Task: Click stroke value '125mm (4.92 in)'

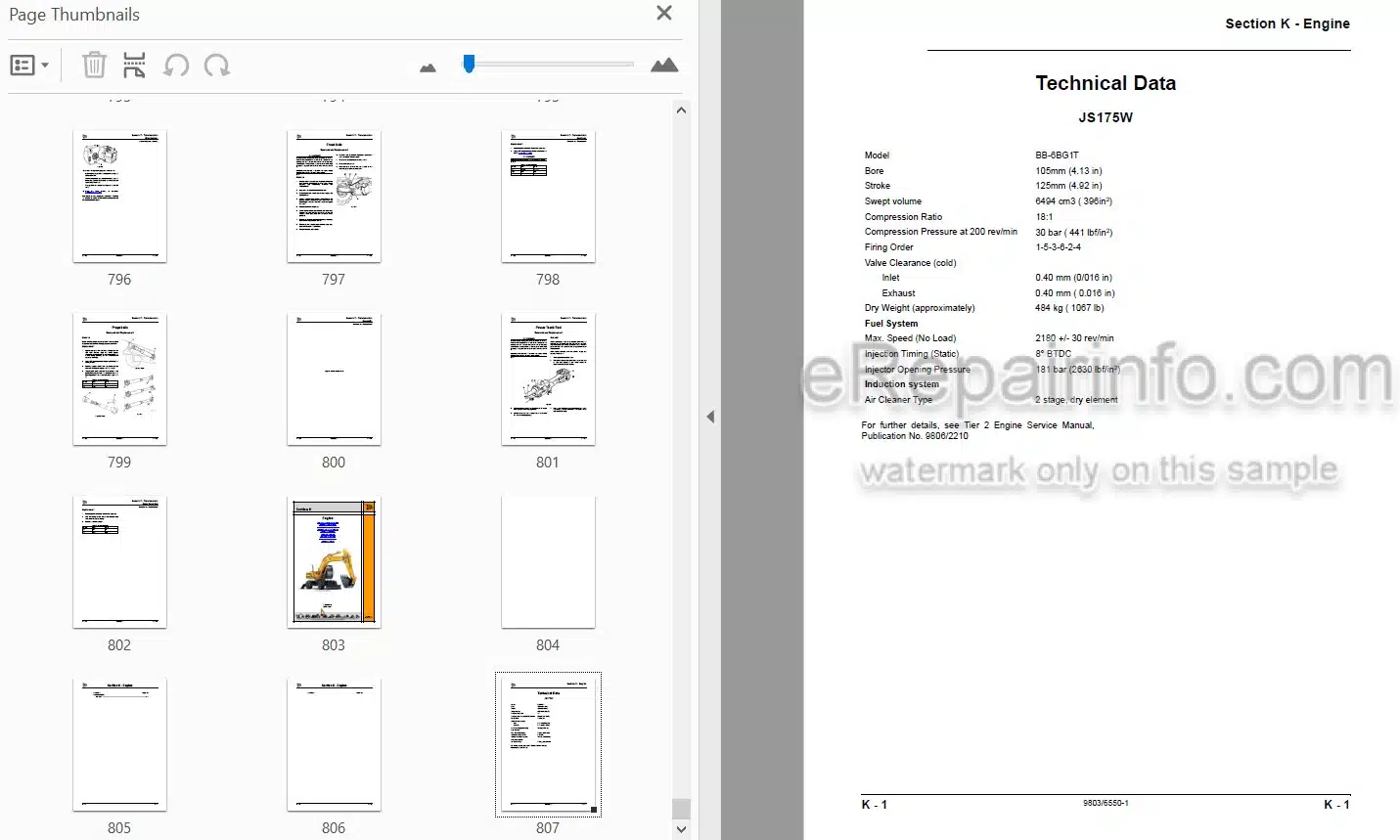Action: pyautogui.click(x=1068, y=186)
